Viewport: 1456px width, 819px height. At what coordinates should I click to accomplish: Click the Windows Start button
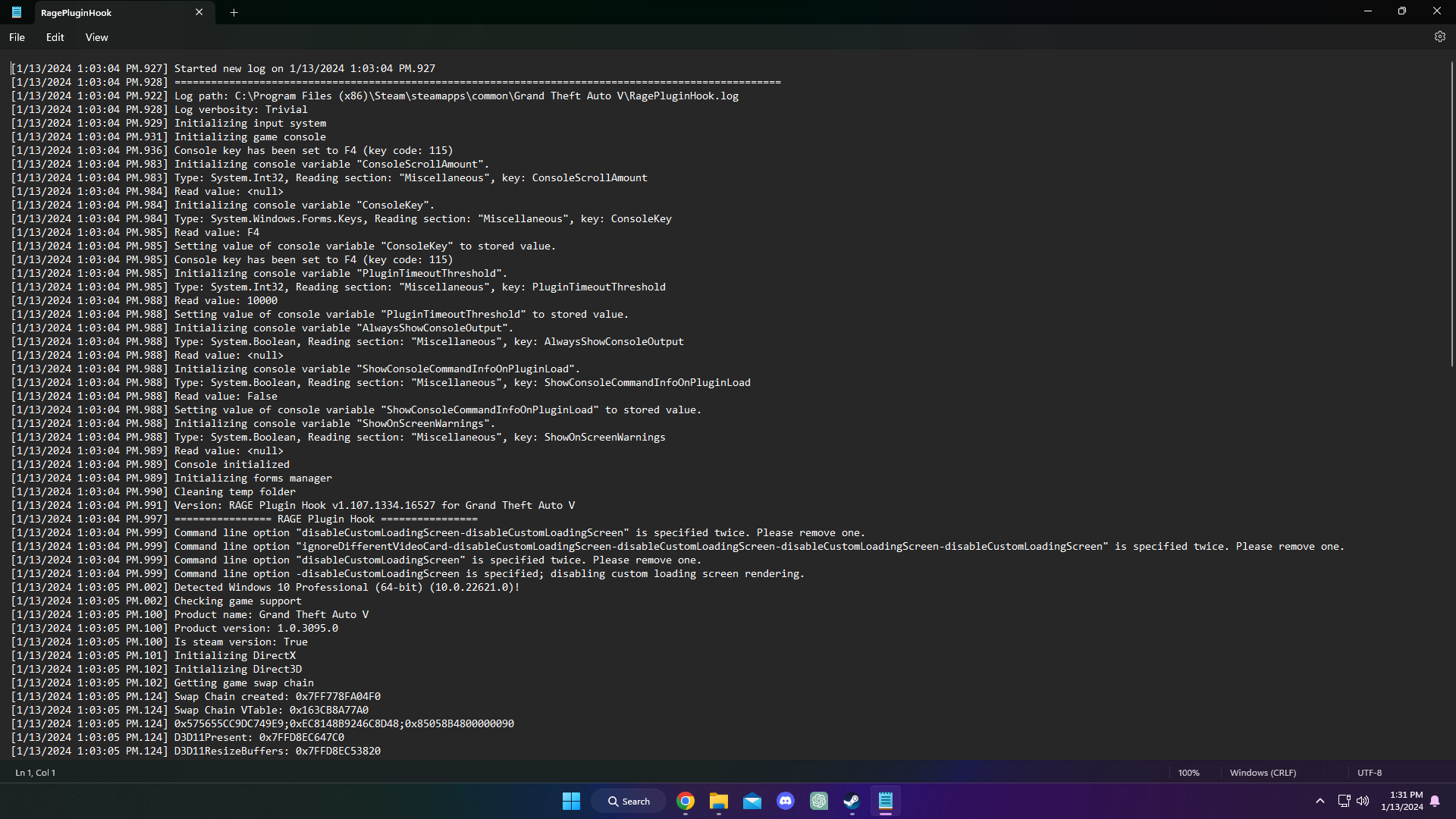tap(571, 801)
